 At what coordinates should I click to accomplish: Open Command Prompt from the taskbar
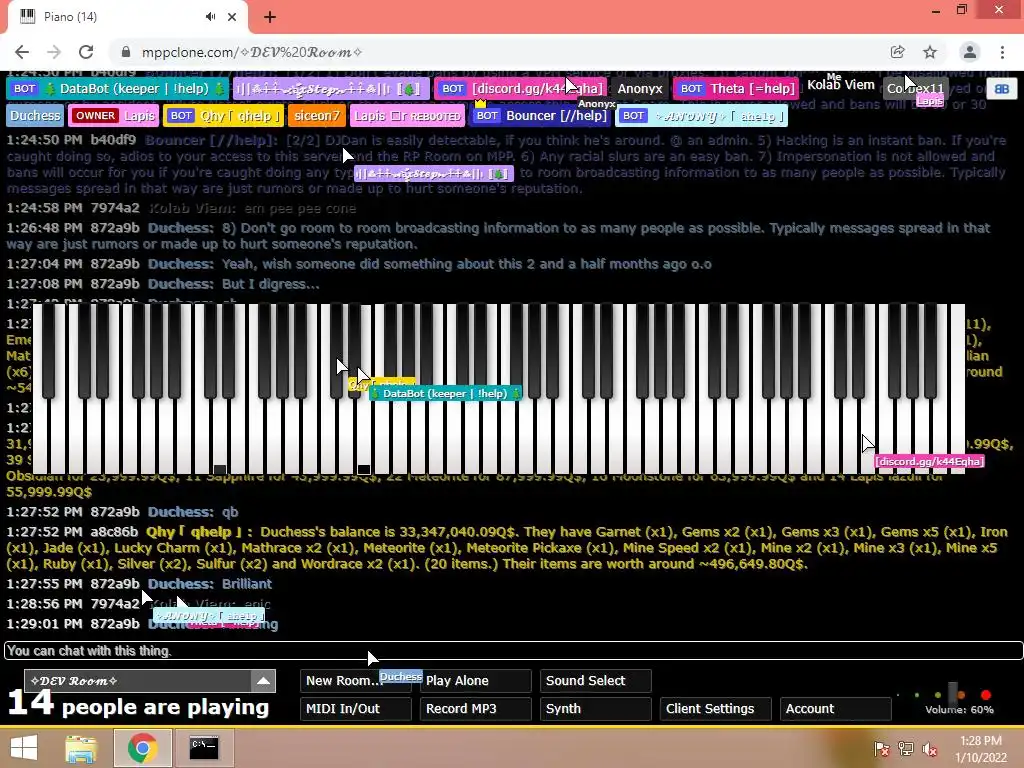(203, 748)
